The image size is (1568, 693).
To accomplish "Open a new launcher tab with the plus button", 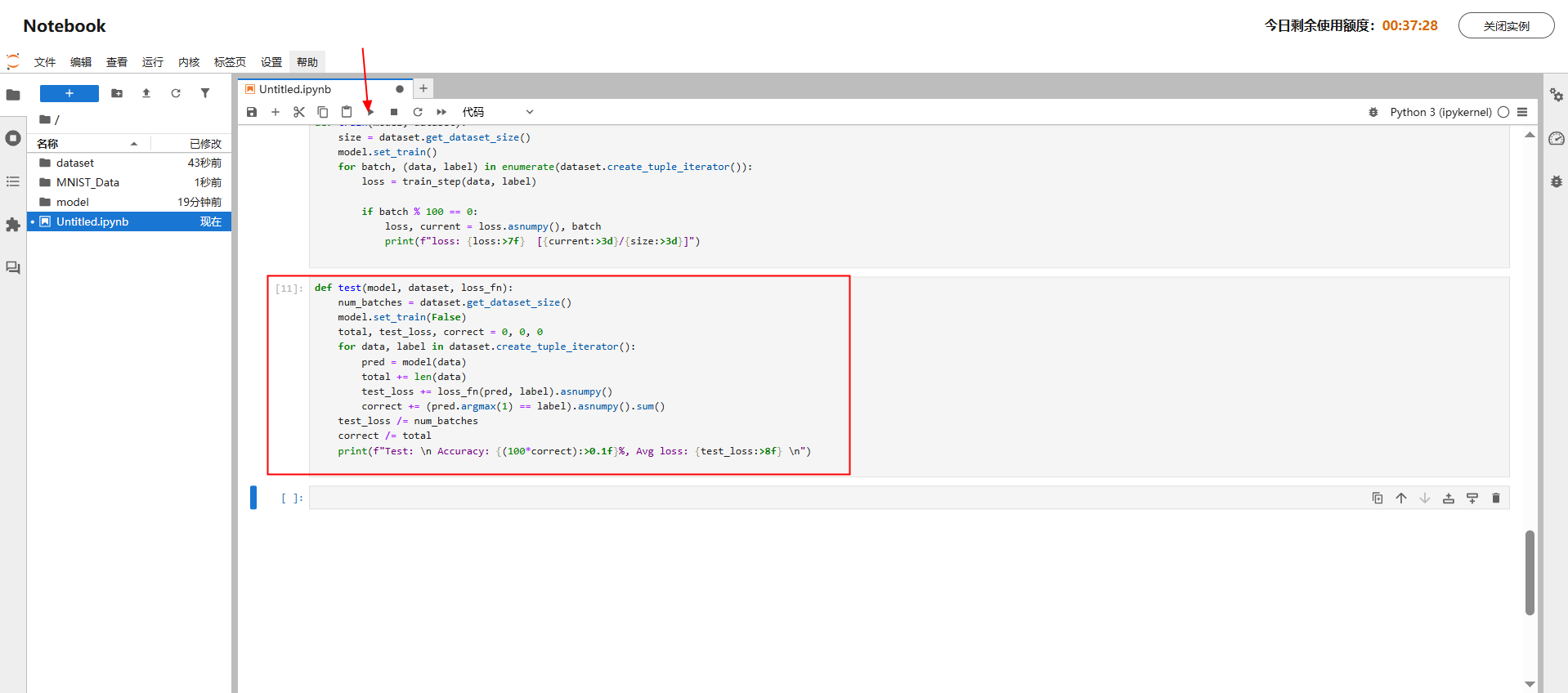I will 423,88.
